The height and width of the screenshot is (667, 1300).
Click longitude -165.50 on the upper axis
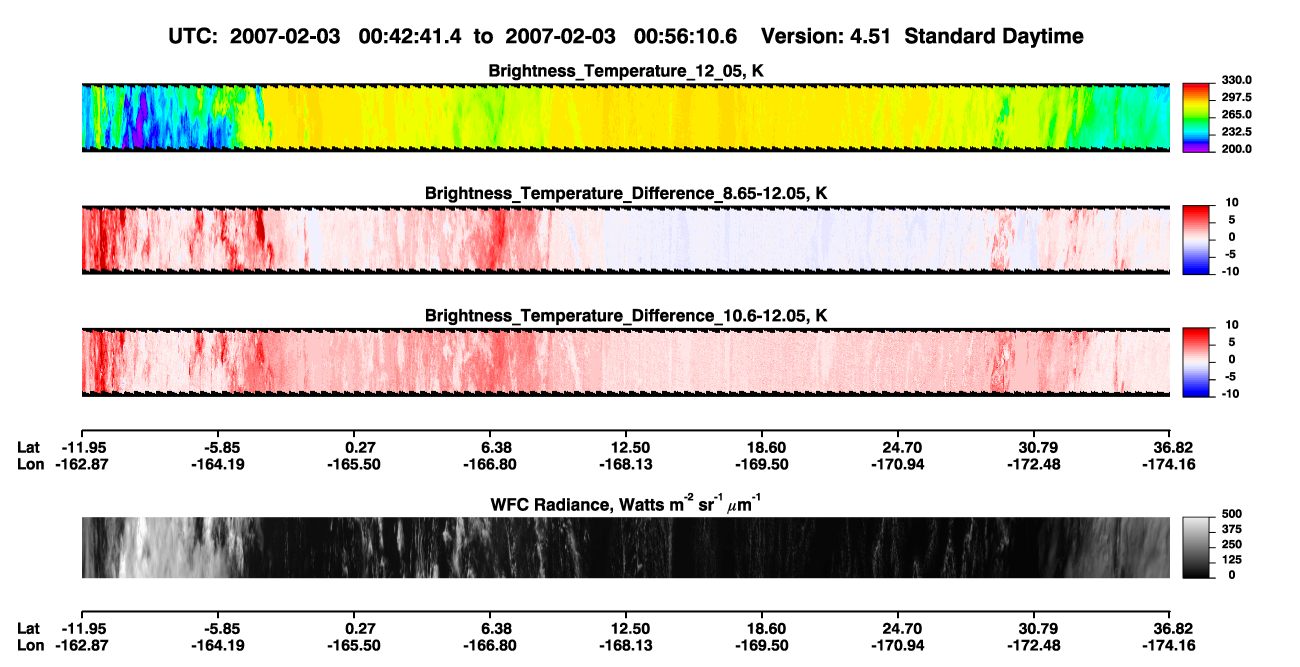click(x=355, y=464)
